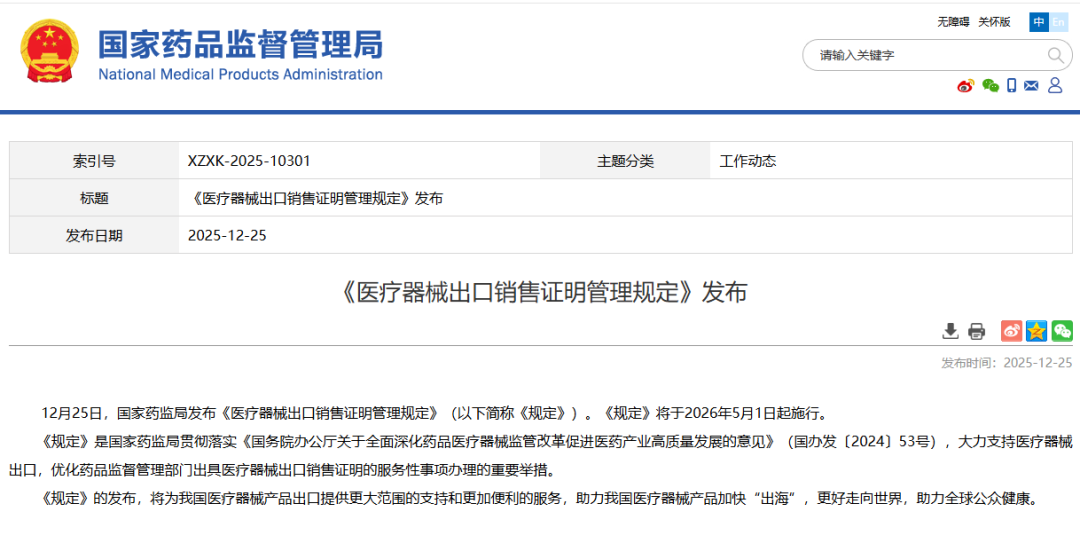The height and width of the screenshot is (551, 1080).
Task: Open 关怀版 care version link
Action: click(995, 22)
